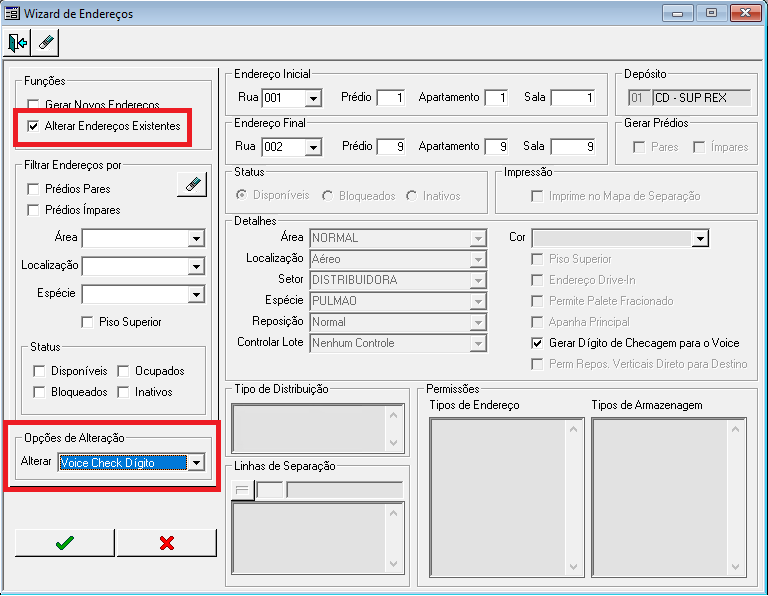Viewport: 768px width, 596px height.
Task: Click the Depósito code field 01
Action: point(639,98)
